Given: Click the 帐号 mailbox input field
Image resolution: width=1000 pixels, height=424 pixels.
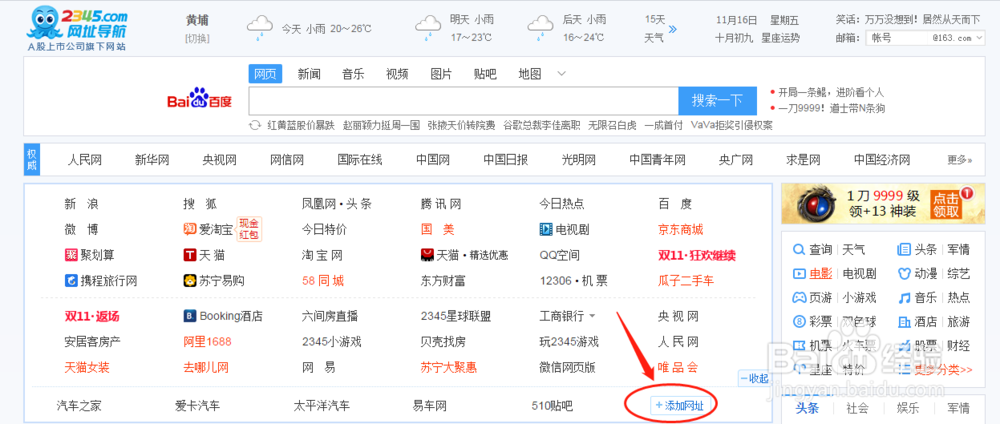Looking at the screenshot, I should (x=897, y=38).
